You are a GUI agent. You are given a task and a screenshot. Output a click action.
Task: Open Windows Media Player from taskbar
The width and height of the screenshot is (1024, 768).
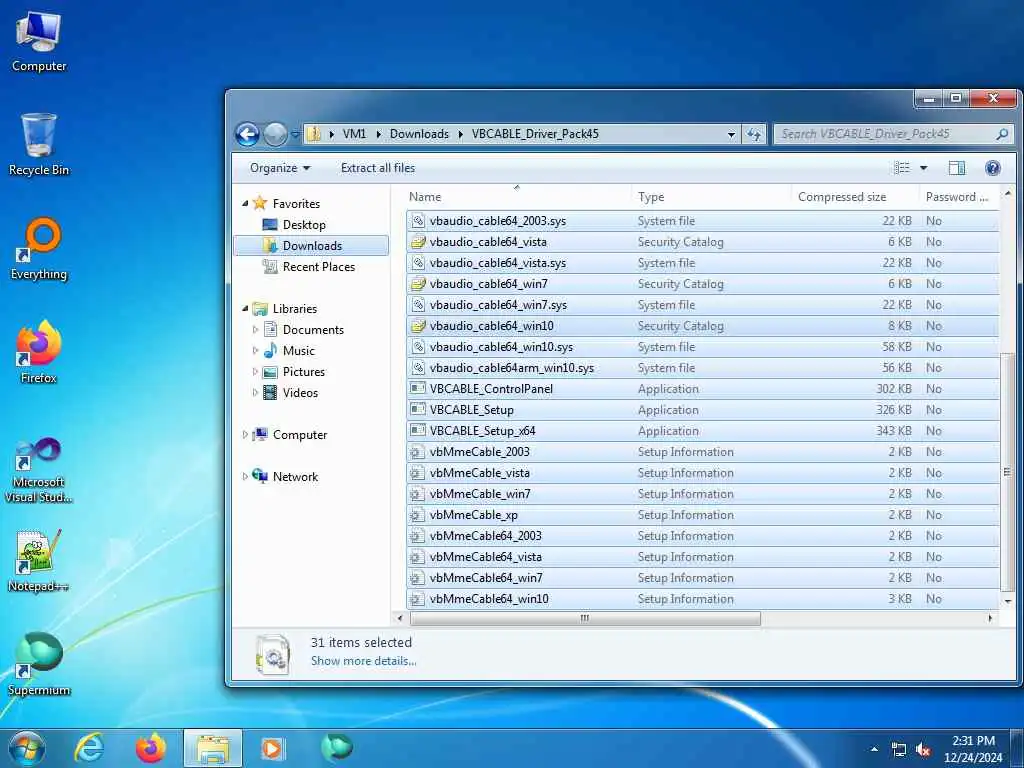click(272, 748)
